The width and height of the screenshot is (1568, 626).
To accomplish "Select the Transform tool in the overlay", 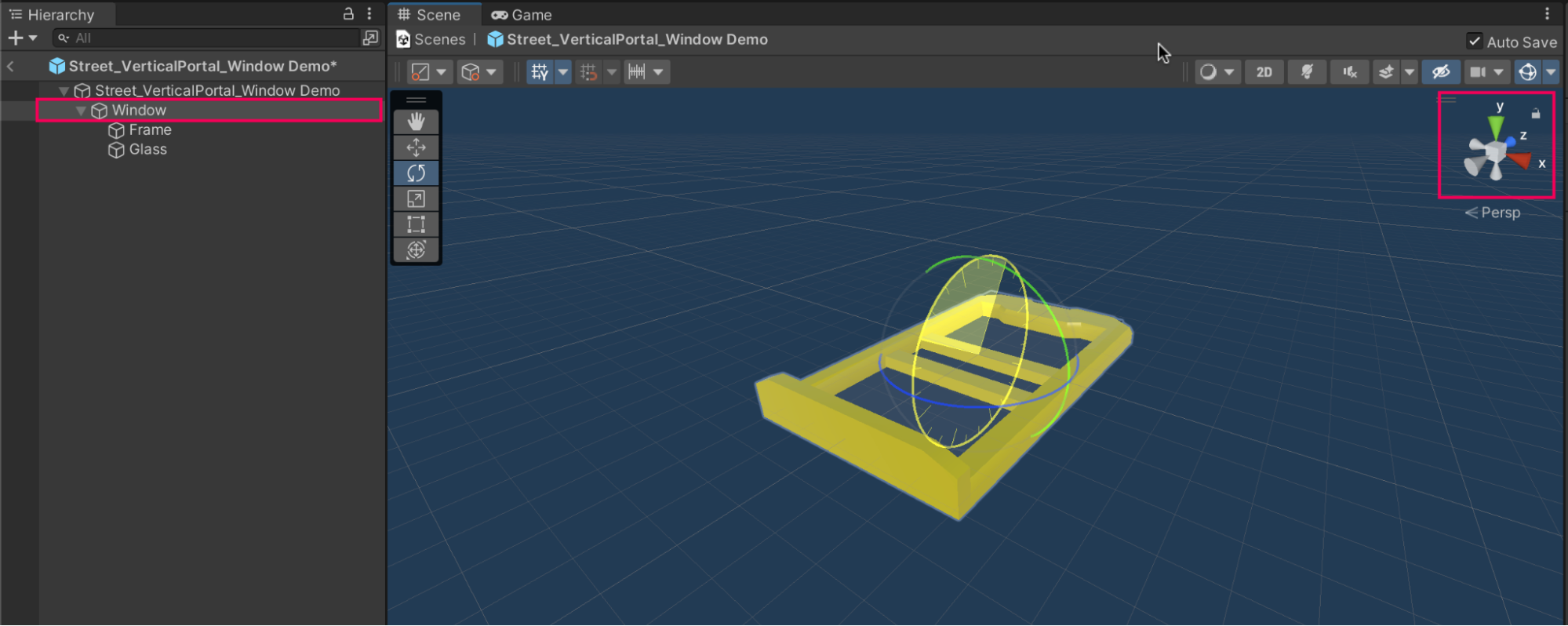I will pos(416,250).
